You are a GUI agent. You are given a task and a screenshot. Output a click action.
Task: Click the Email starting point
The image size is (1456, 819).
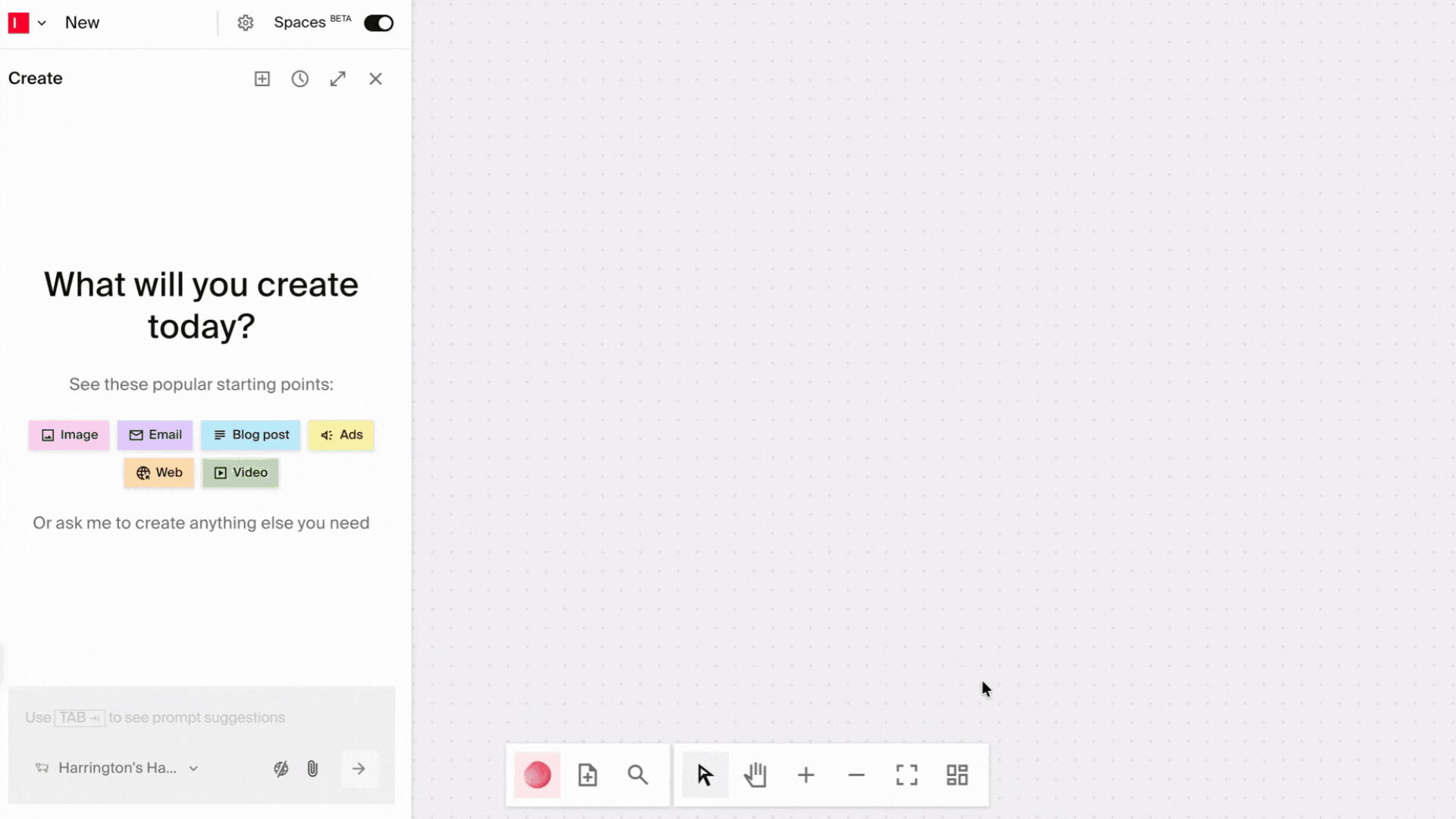click(x=155, y=435)
